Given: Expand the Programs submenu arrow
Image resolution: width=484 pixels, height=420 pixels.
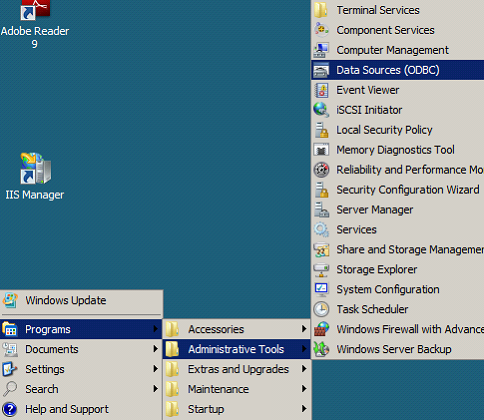Looking at the screenshot, I should pos(155,329).
